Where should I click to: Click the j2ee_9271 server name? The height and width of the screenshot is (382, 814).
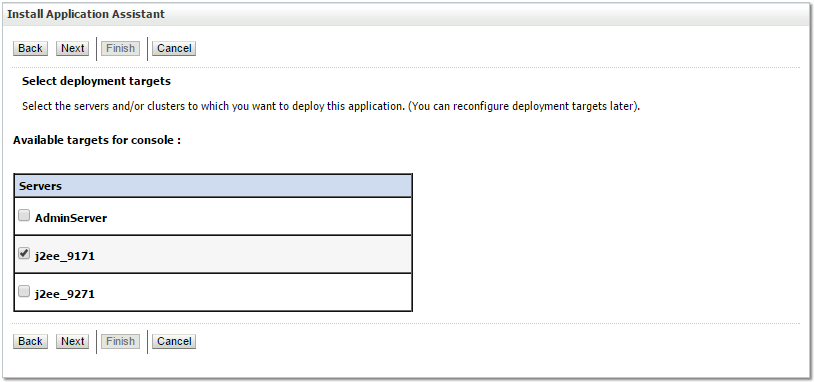click(x=65, y=294)
